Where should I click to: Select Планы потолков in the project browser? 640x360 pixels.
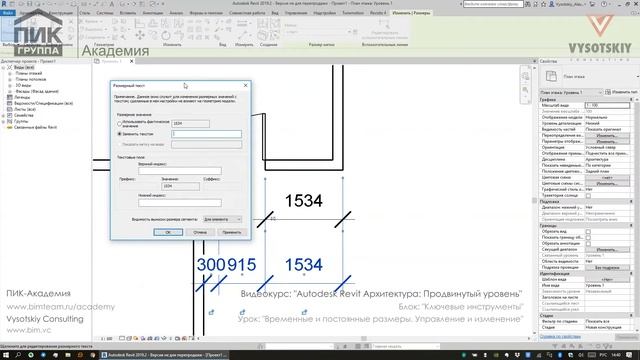coord(31,79)
